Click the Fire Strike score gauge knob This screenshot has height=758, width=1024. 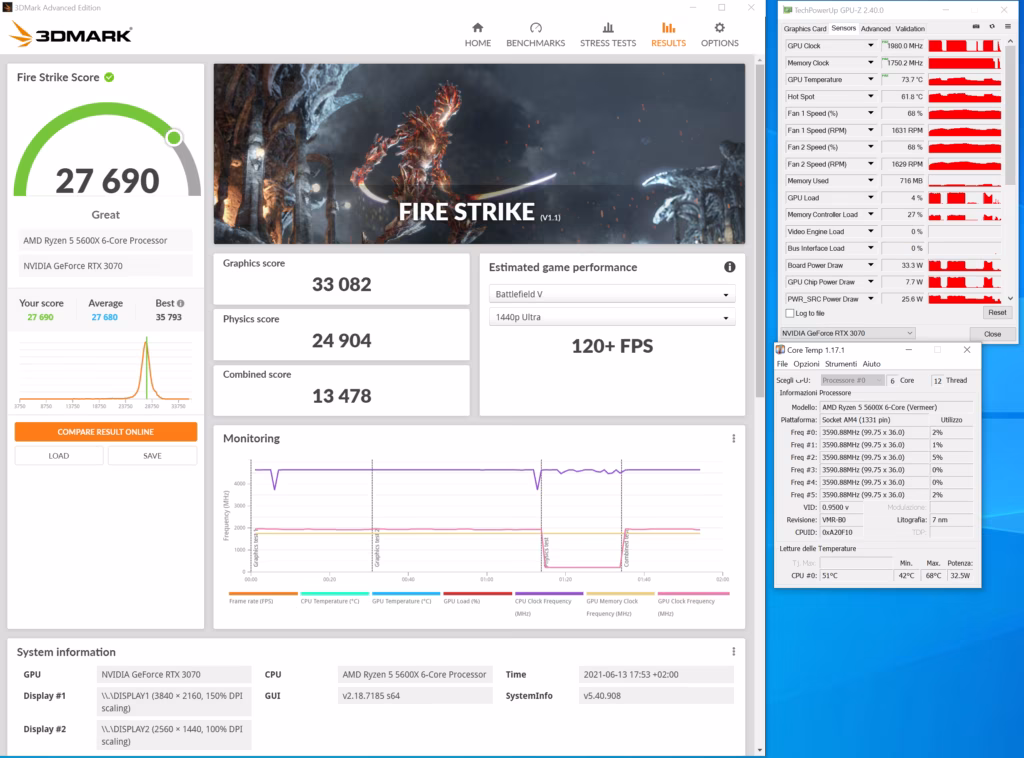(174, 138)
